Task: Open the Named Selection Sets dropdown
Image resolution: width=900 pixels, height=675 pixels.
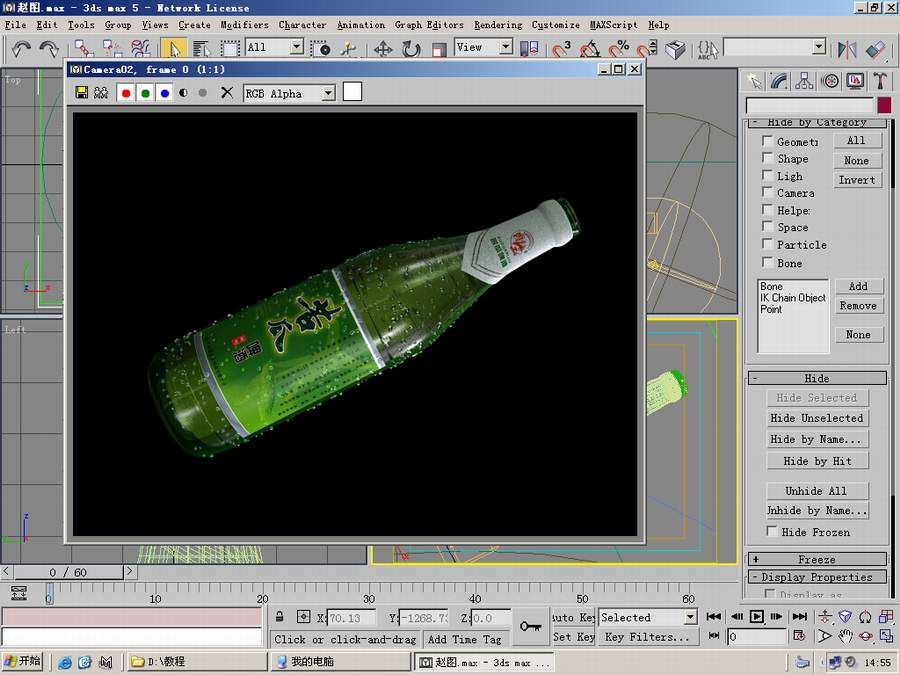Action: point(819,47)
